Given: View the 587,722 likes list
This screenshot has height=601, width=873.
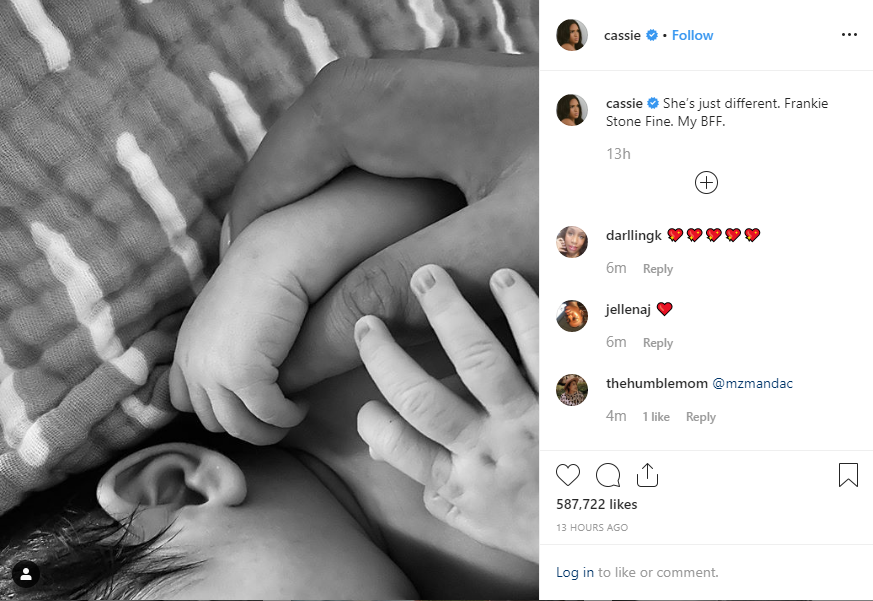Looking at the screenshot, I should pos(596,504).
